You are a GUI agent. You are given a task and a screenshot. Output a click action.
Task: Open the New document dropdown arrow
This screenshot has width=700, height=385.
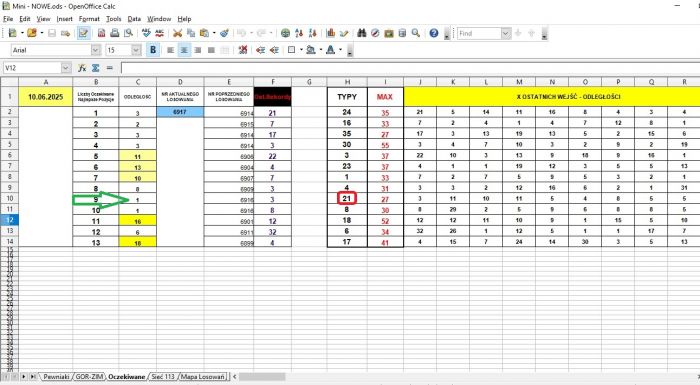pyautogui.click(x=21, y=33)
